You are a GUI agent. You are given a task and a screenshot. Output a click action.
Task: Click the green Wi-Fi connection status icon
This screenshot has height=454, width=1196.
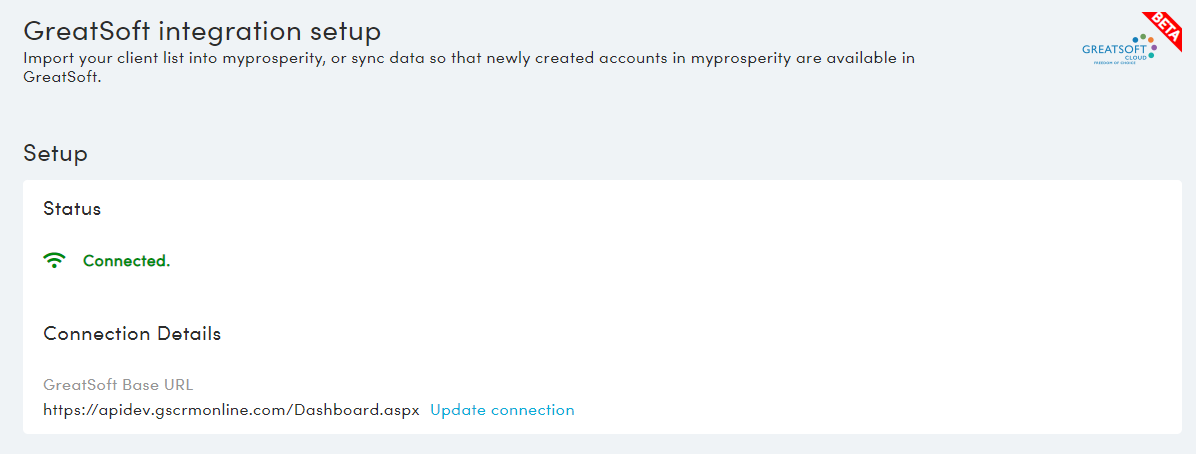(54, 261)
